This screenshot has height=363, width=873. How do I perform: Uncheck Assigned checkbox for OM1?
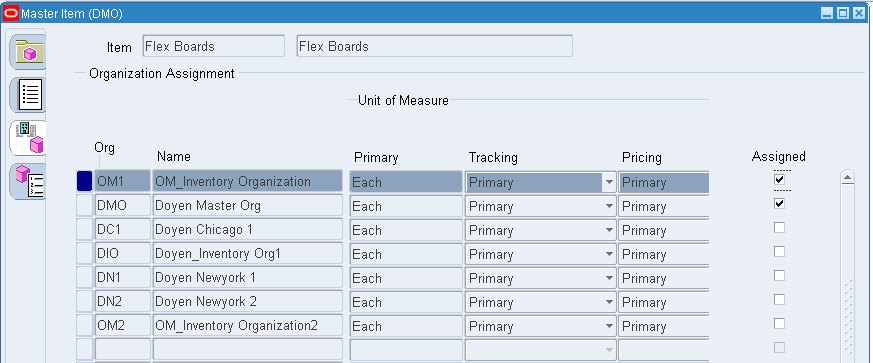[x=779, y=179]
